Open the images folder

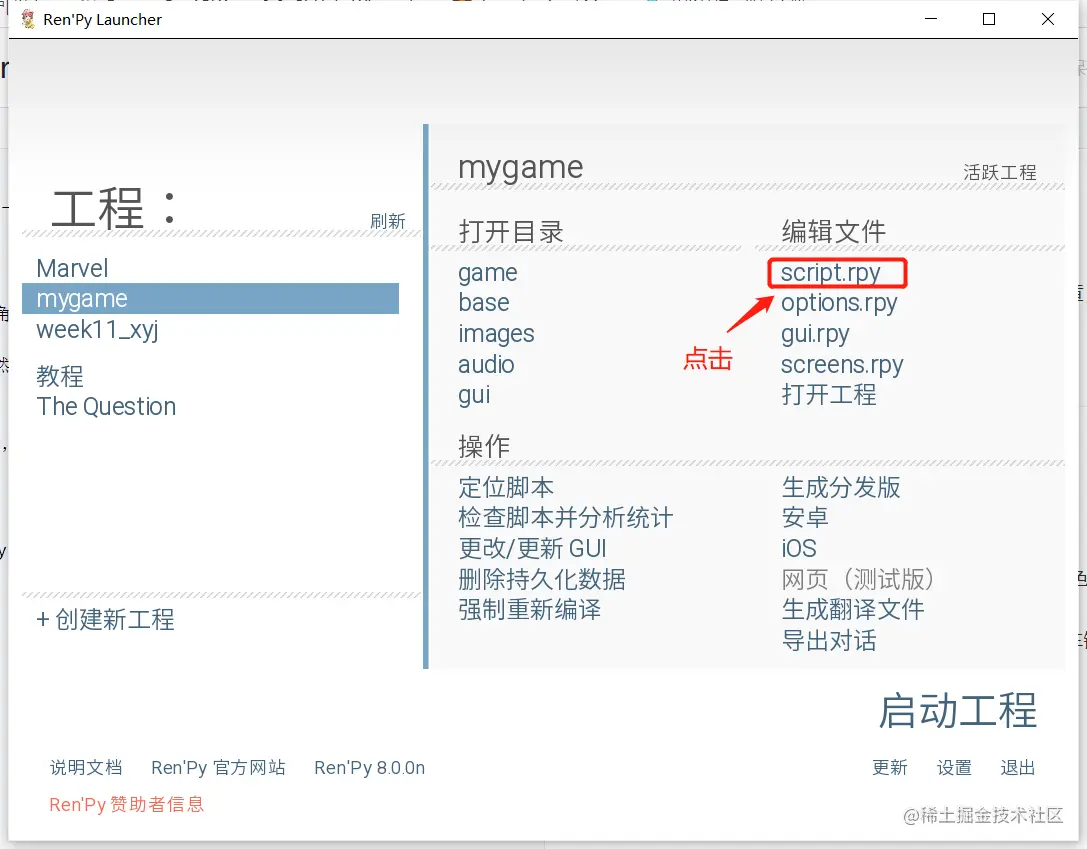tap(496, 333)
